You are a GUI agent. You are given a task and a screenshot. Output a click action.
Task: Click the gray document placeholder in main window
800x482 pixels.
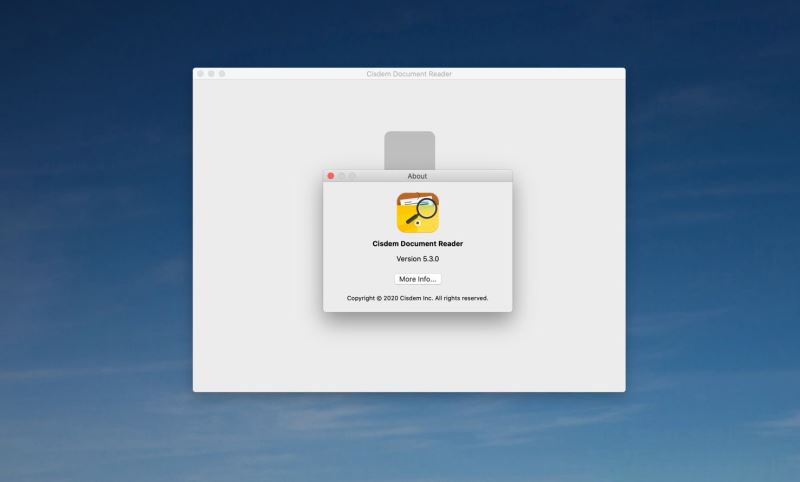coord(410,150)
